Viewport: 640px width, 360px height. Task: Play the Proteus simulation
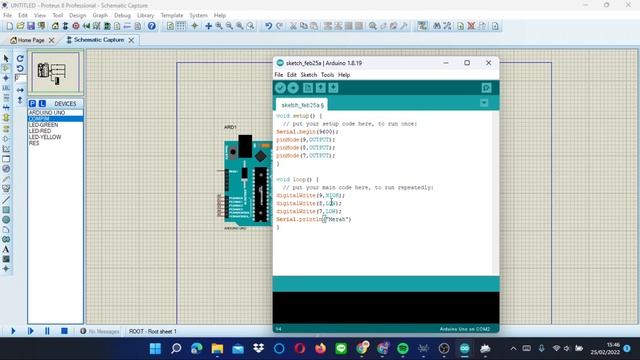coord(13,331)
